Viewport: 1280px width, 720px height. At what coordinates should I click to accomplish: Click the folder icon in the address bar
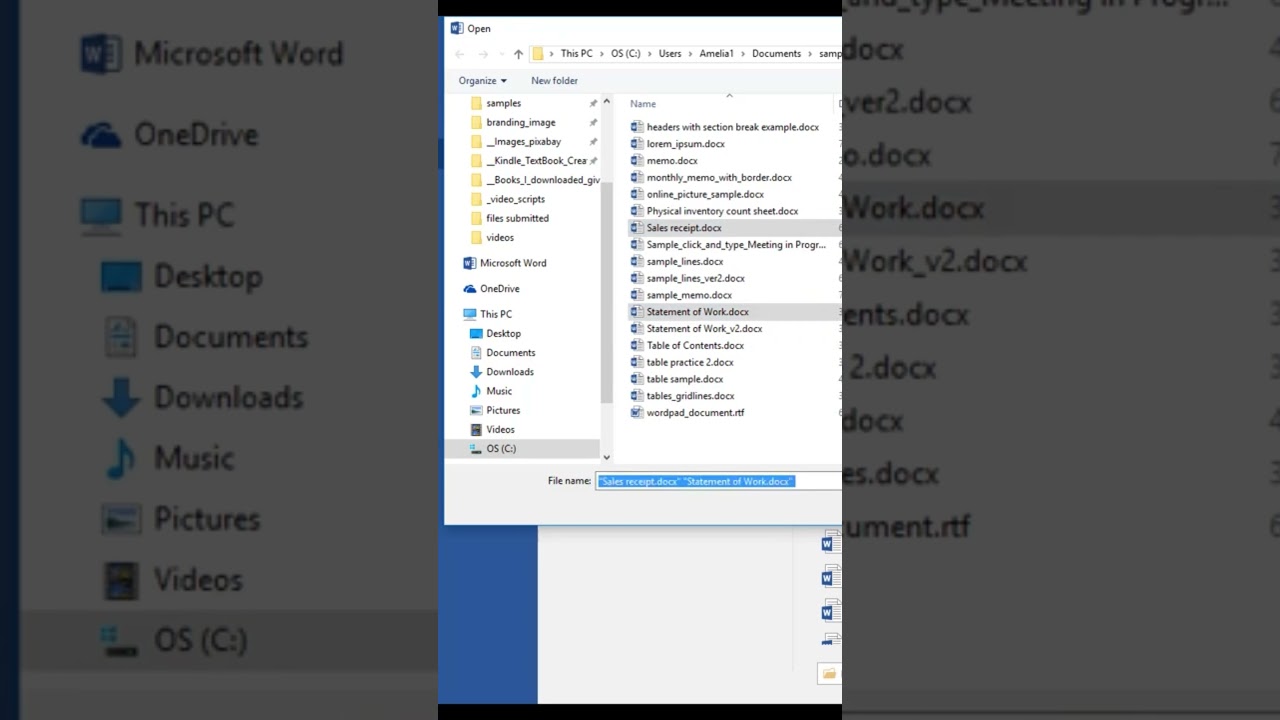(x=538, y=54)
